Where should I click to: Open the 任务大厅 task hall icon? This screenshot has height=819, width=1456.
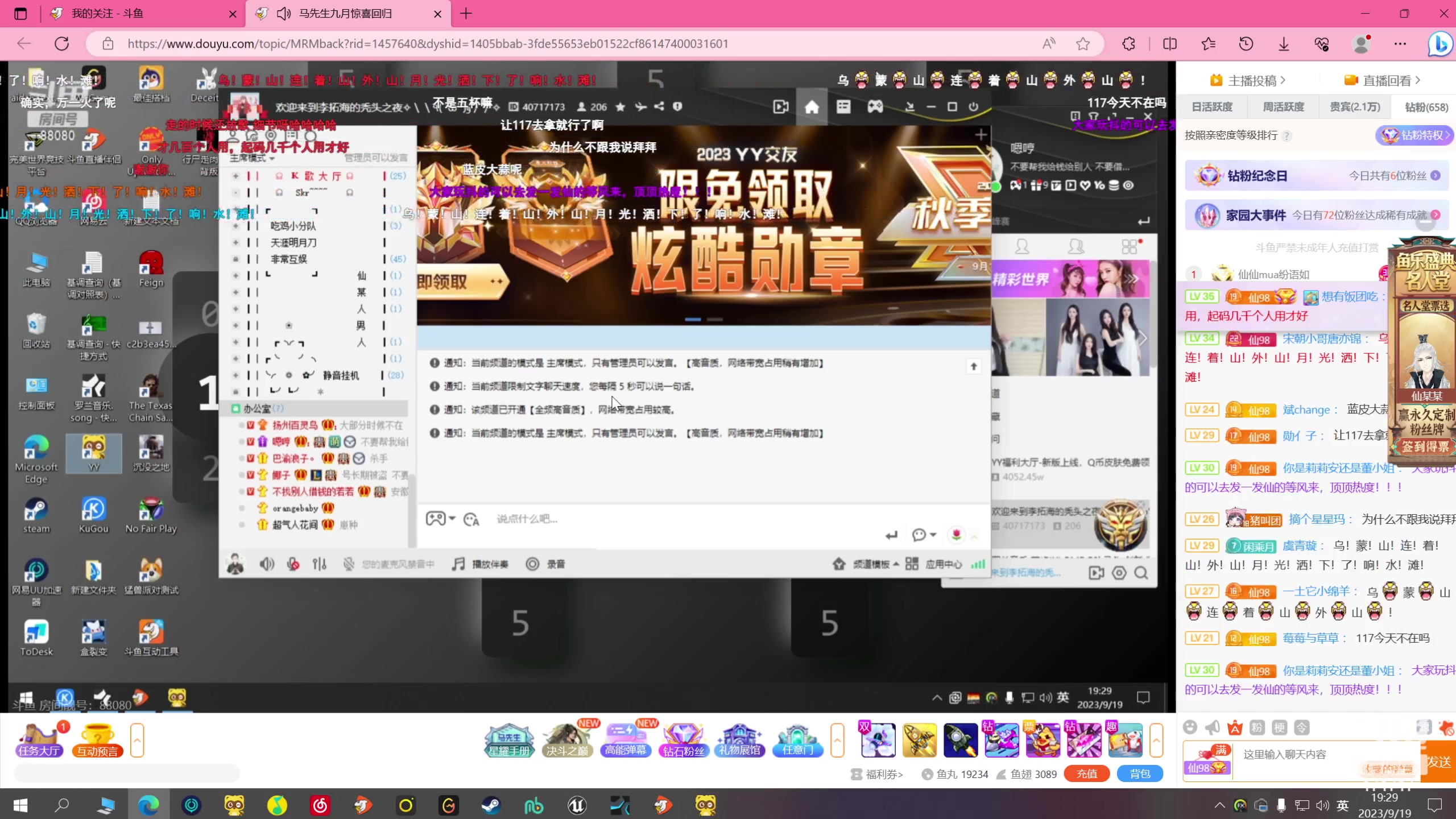(x=39, y=739)
